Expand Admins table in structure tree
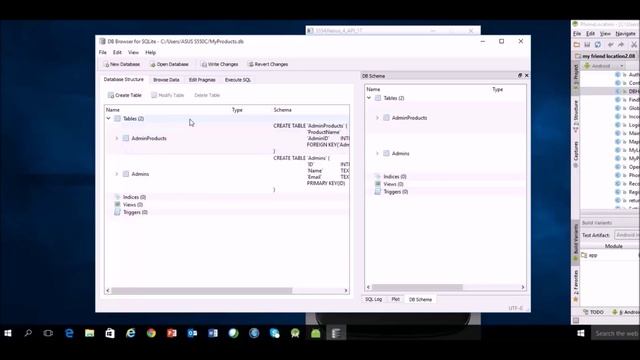640x360 pixels. [117, 174]
